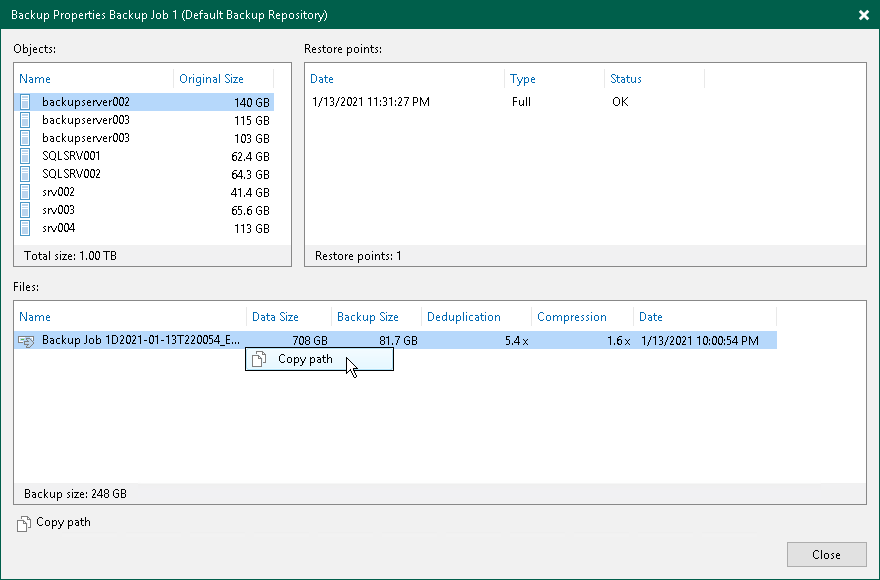Image resolution: width=880 pixels, height=580 pixels.
Task: Click the SQLSRV002 object icon
Action: tap(24, 174)
